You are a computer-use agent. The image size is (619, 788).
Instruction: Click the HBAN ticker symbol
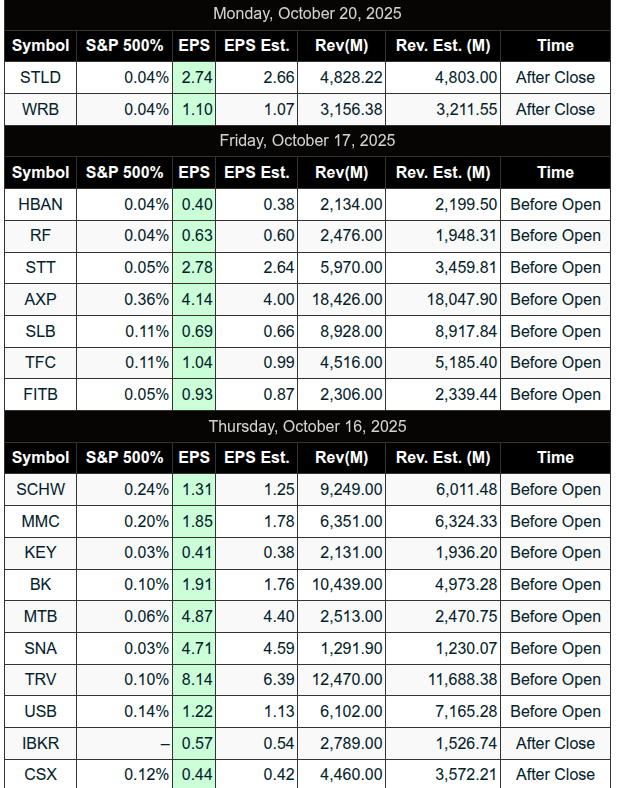tap(40, 204)
